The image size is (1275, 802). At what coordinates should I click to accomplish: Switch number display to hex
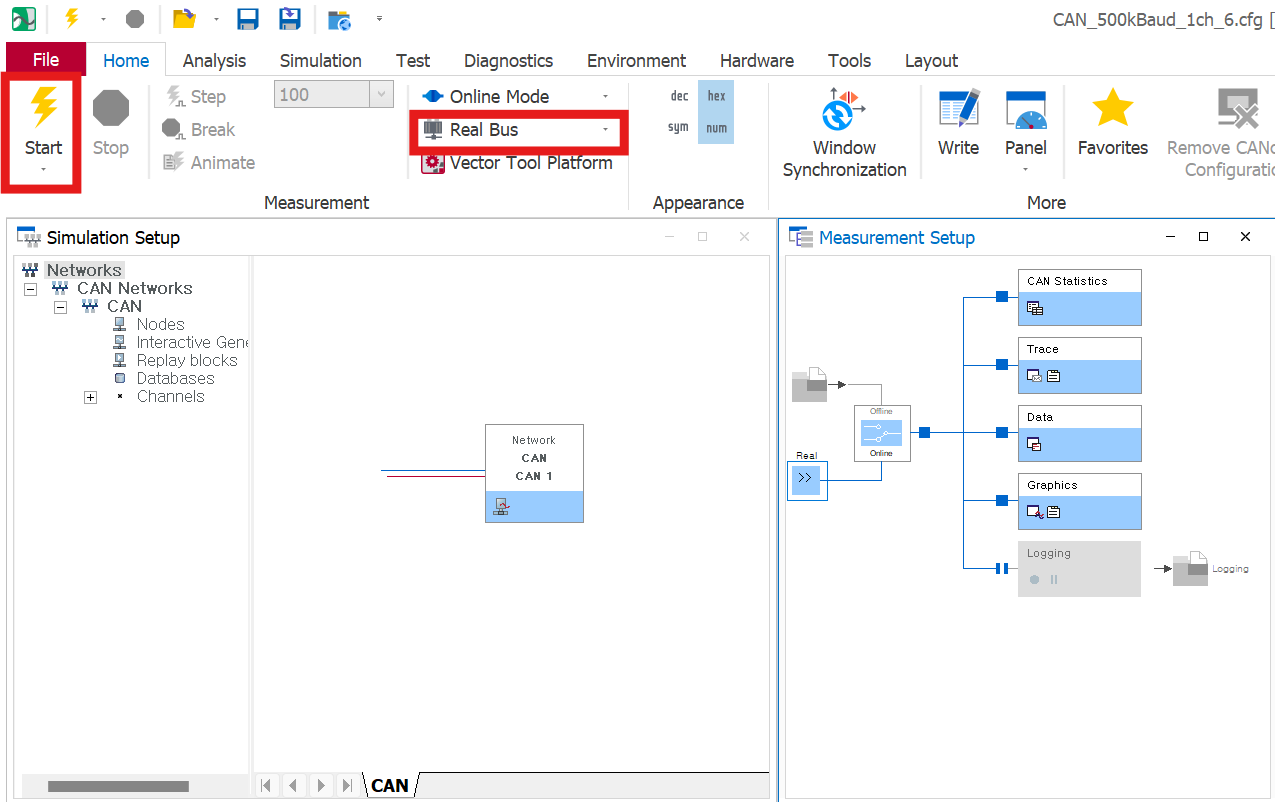tap(716, 96)
